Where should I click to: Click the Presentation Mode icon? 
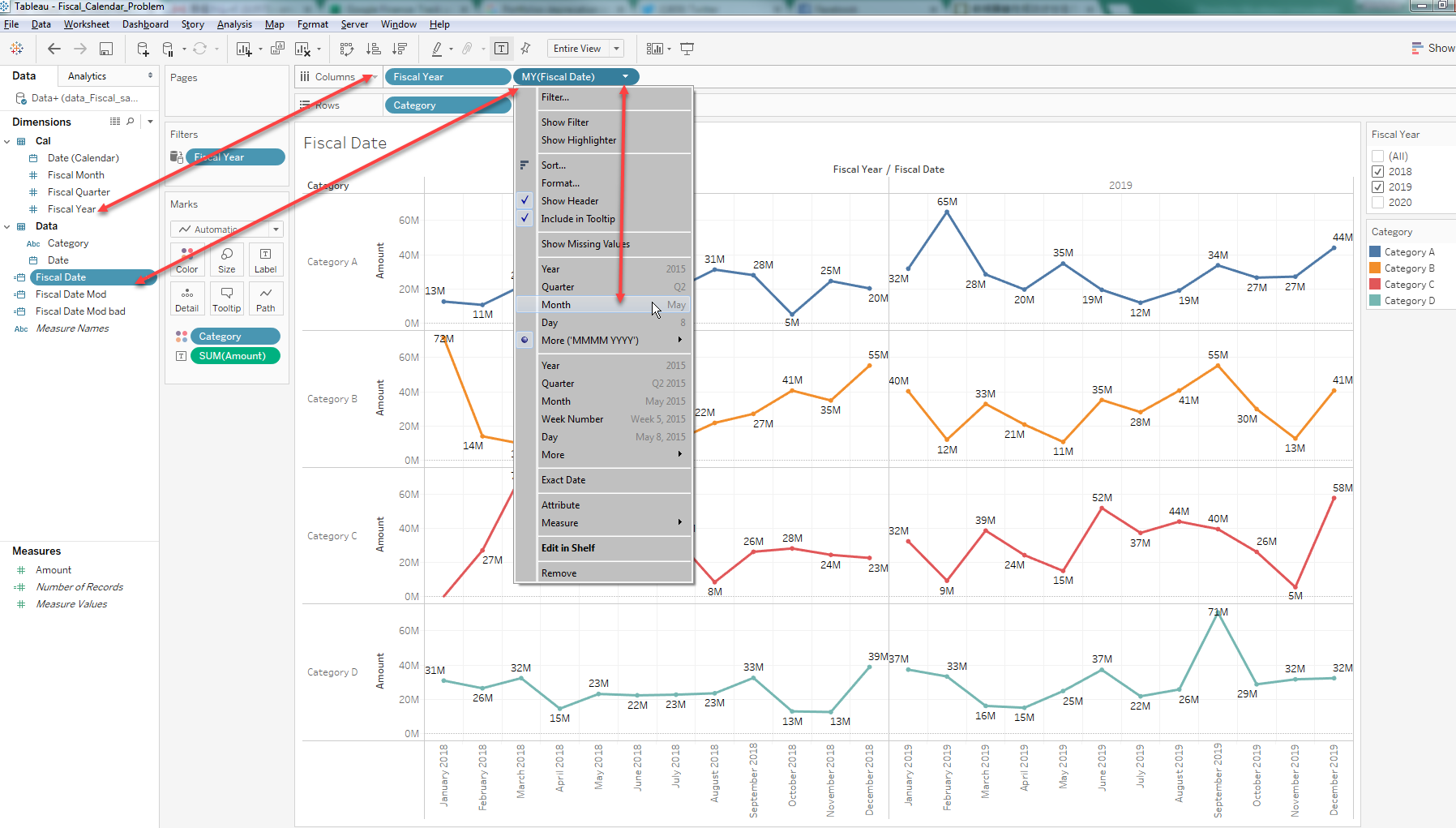[687, 49]
